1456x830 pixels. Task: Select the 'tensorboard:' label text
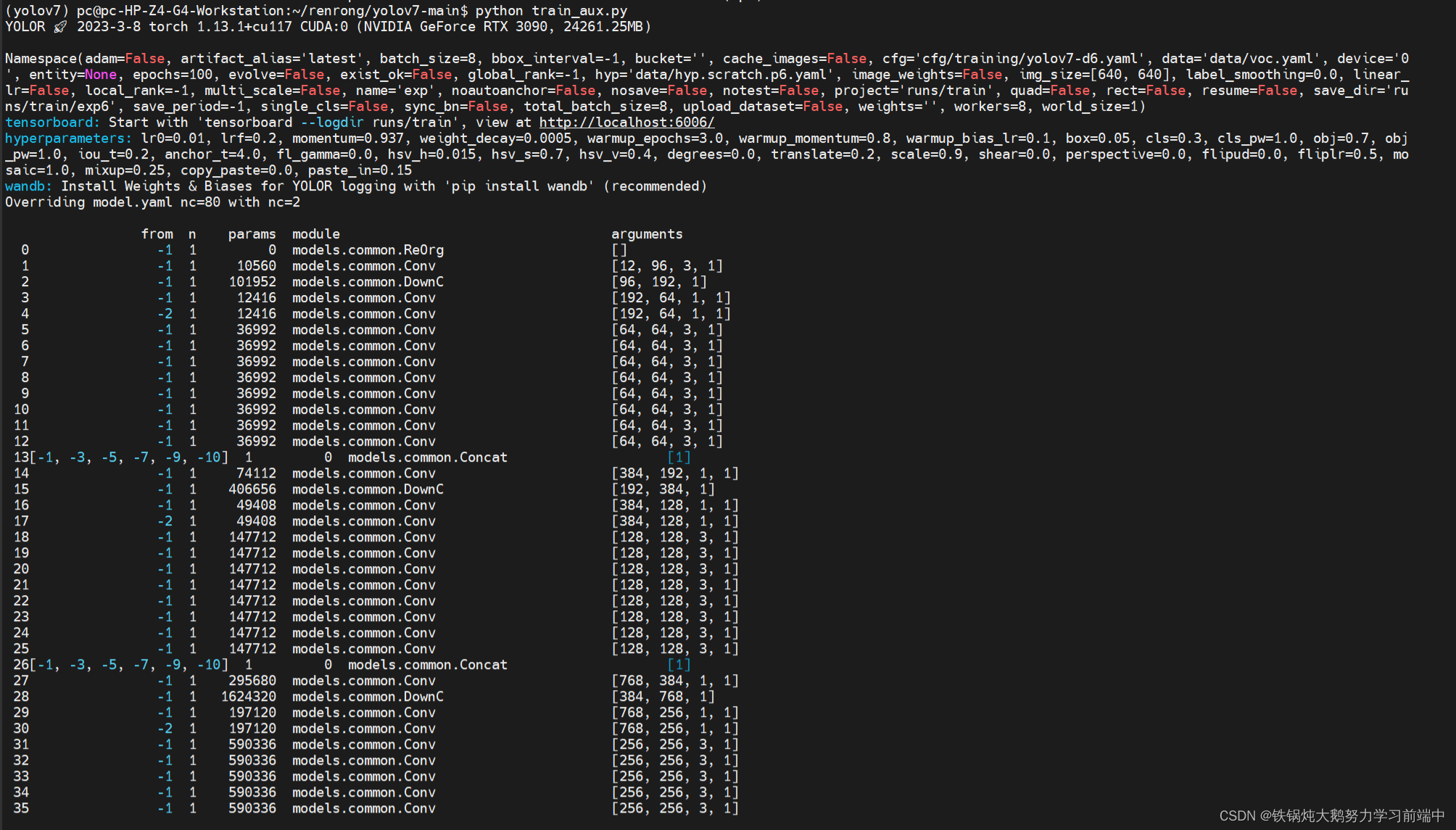click(52, 123)
